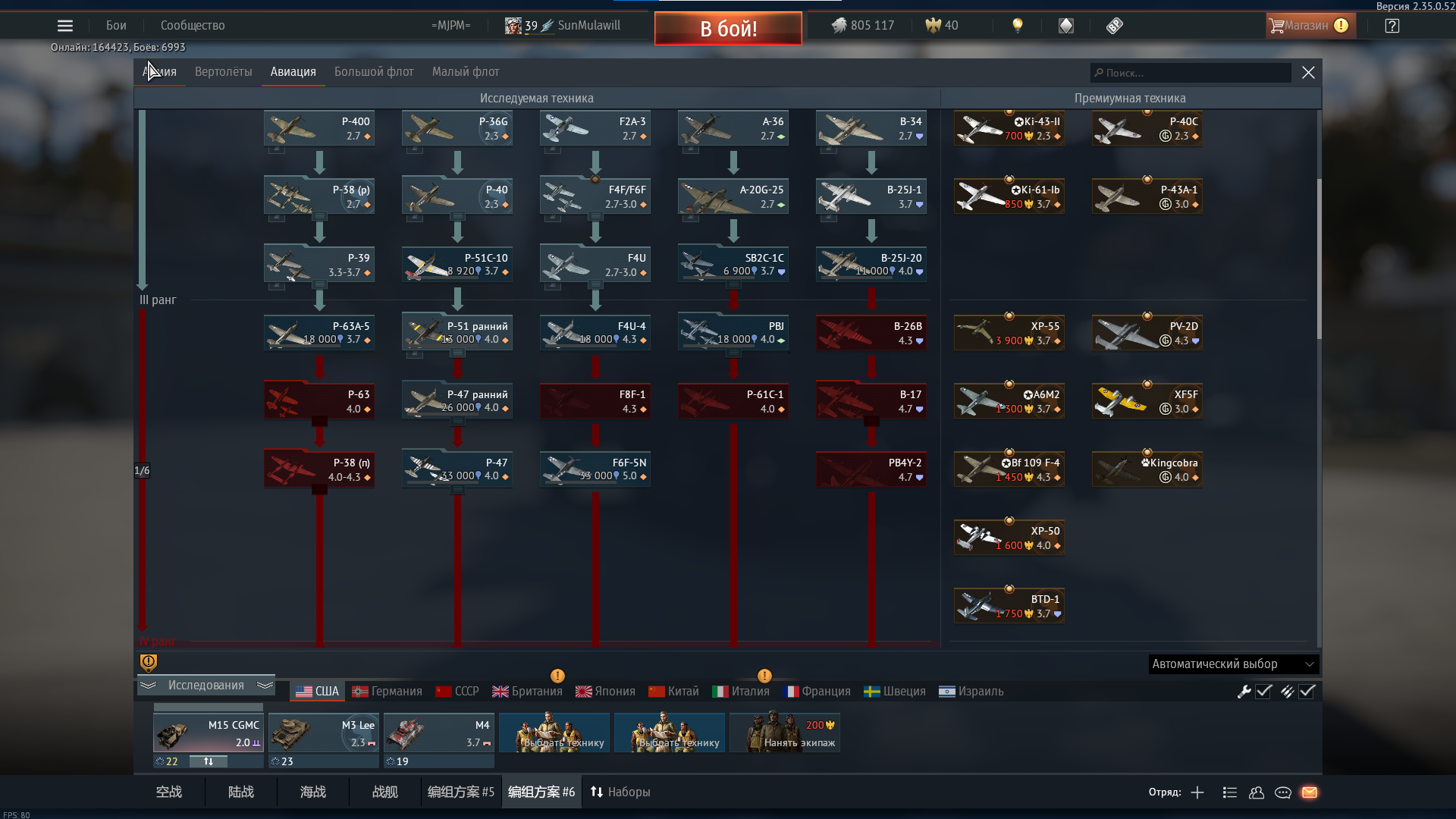The width and height of the screenshot is (1456, 819).
Task: Select the Япония nation tab
Action: coord(605,692)
